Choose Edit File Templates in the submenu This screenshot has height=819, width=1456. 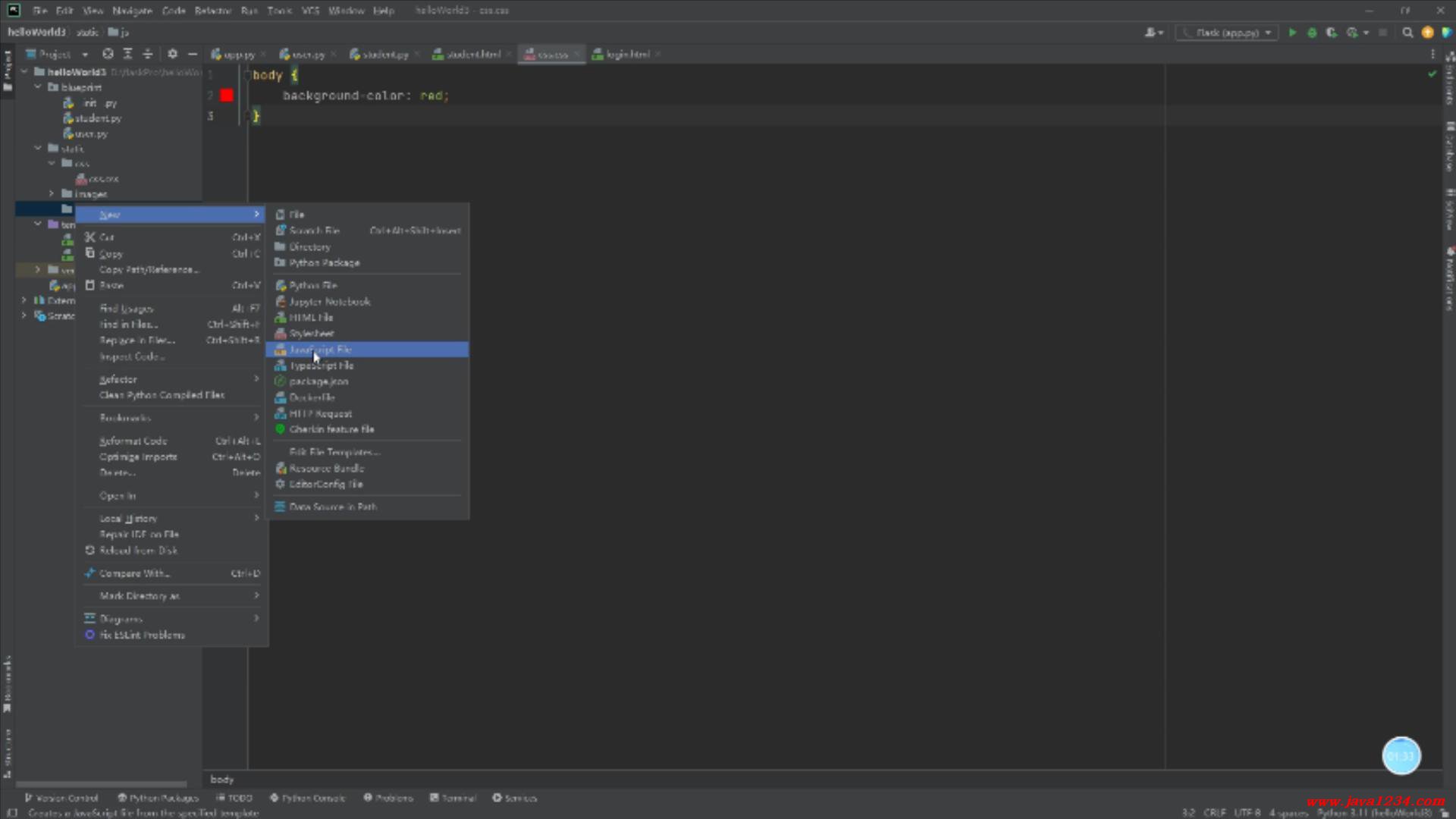[367, 452]
